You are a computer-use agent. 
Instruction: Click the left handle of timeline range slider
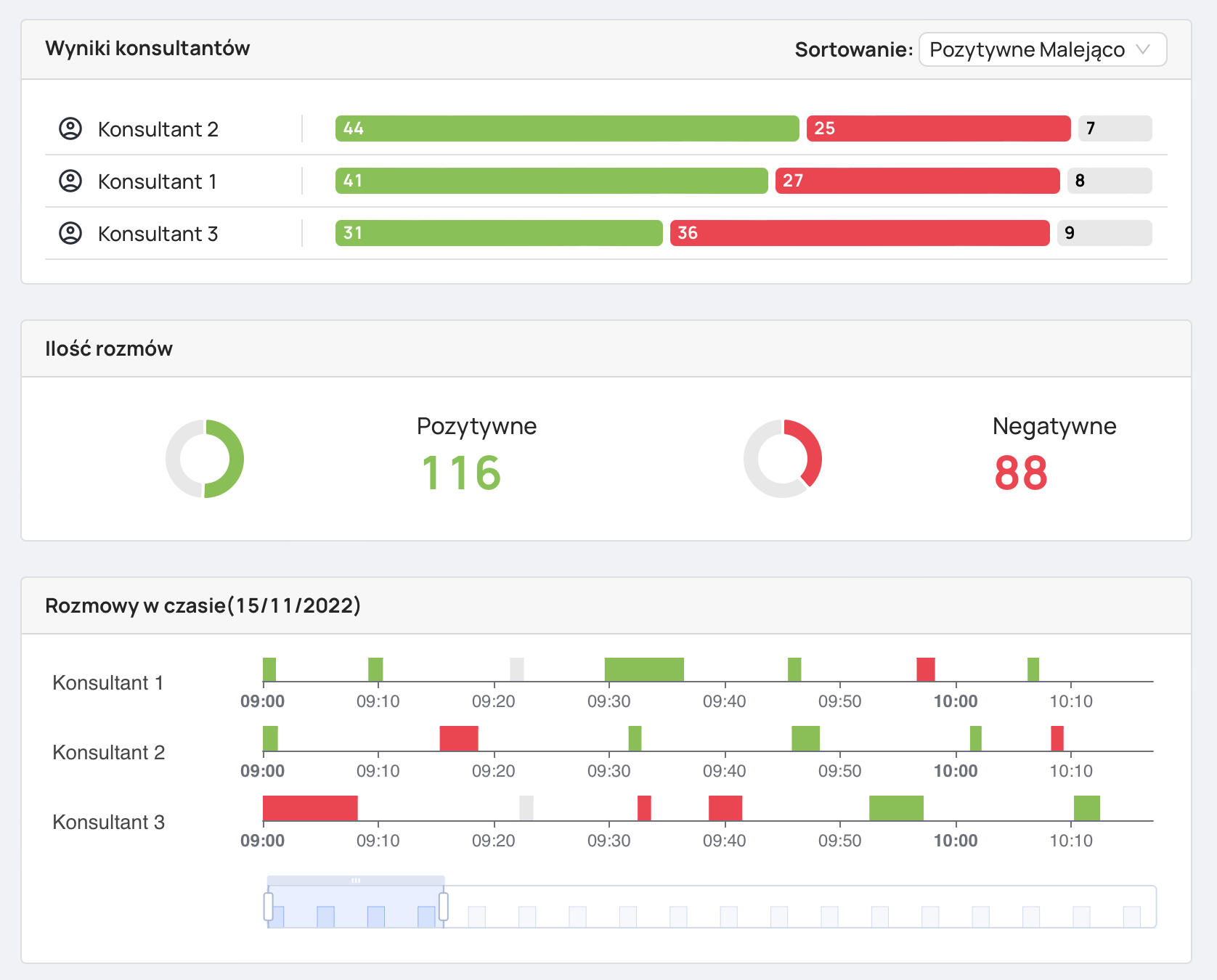point(268,907)
